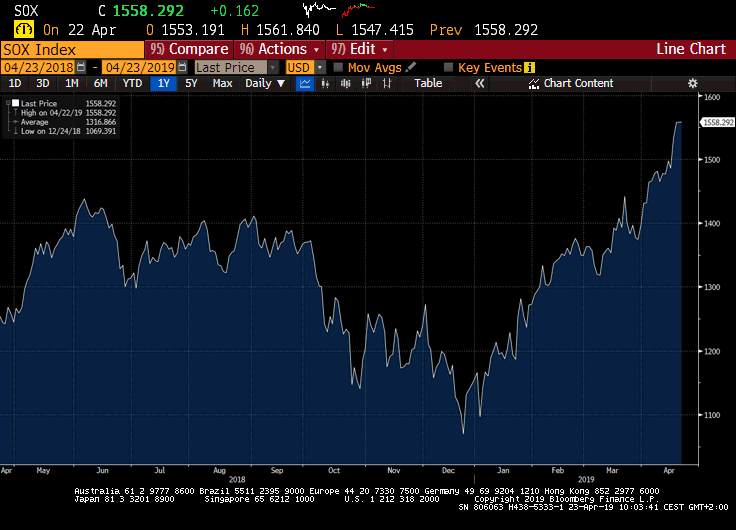The width and height of the screenshot is (736, 530).
Task: Click the pencil icon next to Mov Avgs
Action: (411, 67)
